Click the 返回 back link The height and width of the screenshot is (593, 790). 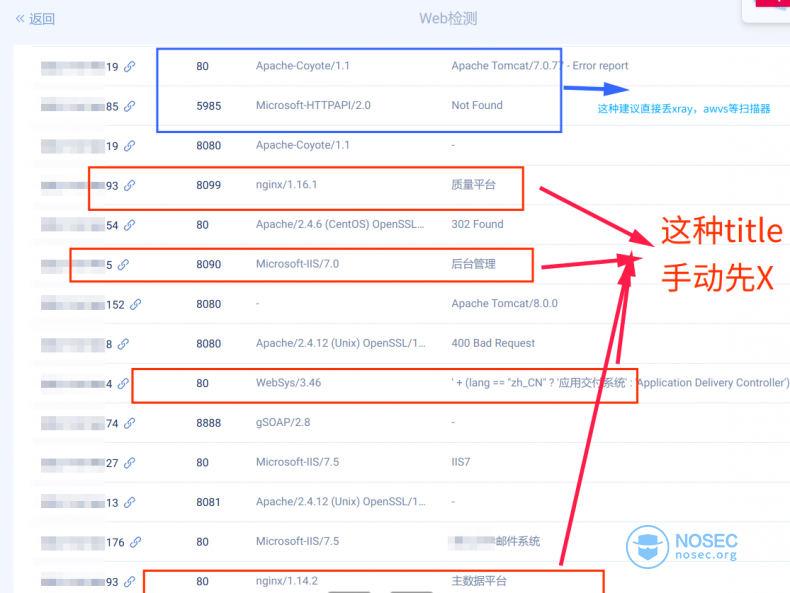coord(35,19)
